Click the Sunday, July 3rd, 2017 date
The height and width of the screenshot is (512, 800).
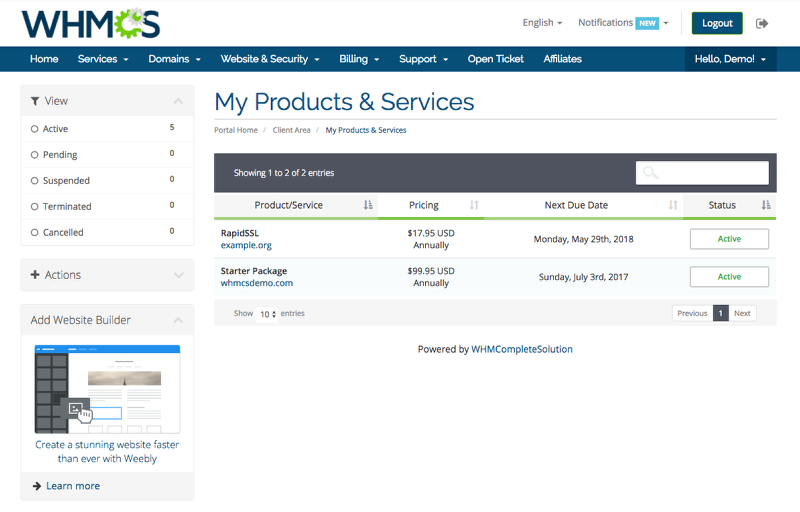pos(583,277)
